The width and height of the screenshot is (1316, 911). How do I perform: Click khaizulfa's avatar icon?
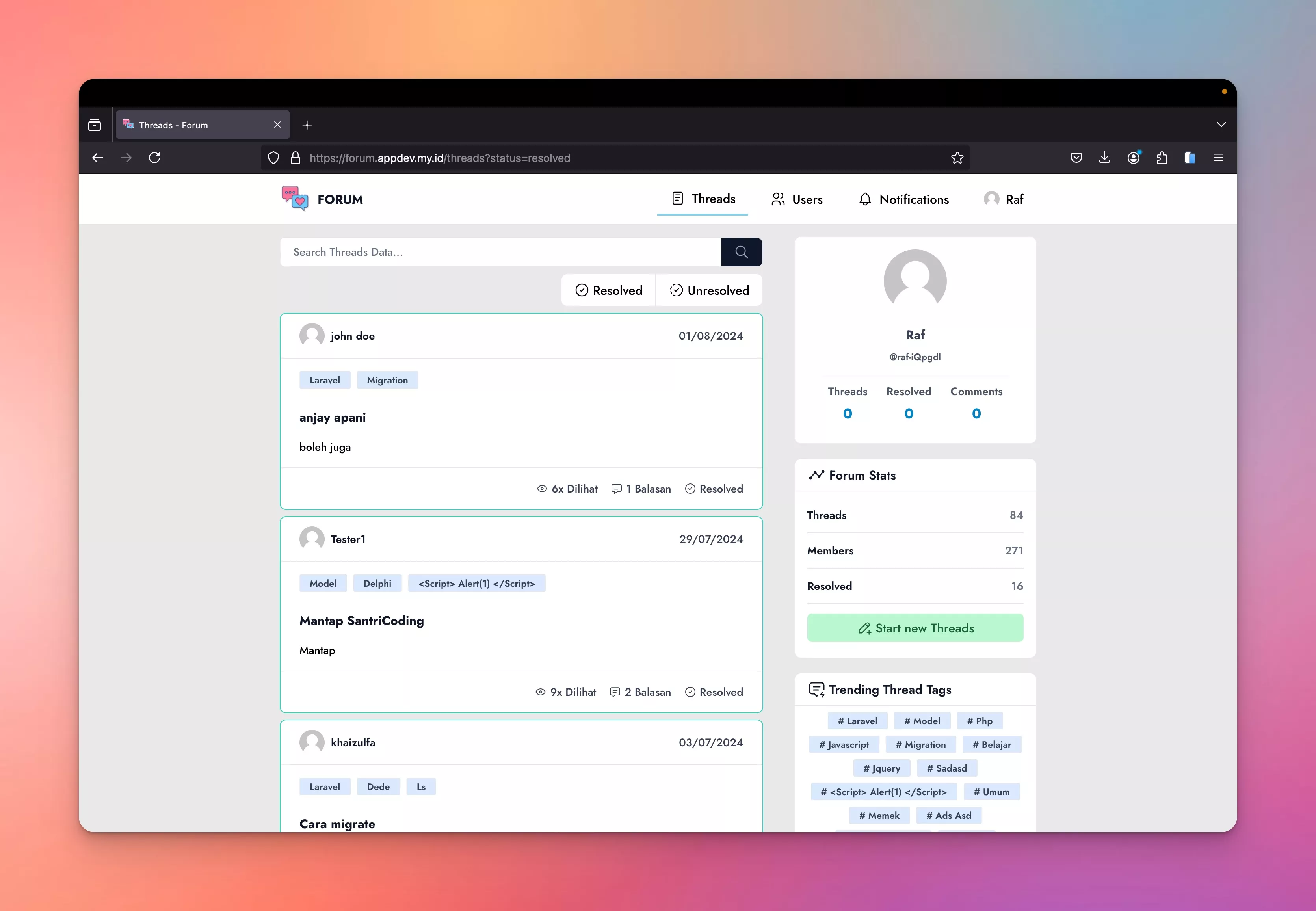pyautogui.click(x=312, y=742)
